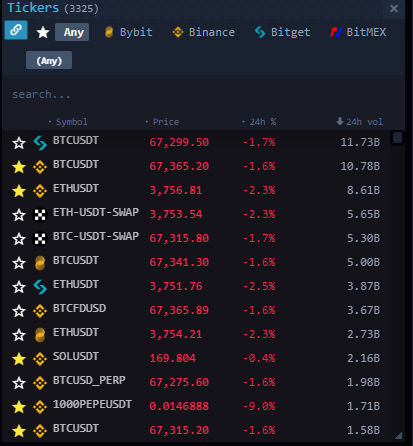Open BTCUSD_PERP symbol
The width and height of the screenshot is (413, 446).
[89, 380]
